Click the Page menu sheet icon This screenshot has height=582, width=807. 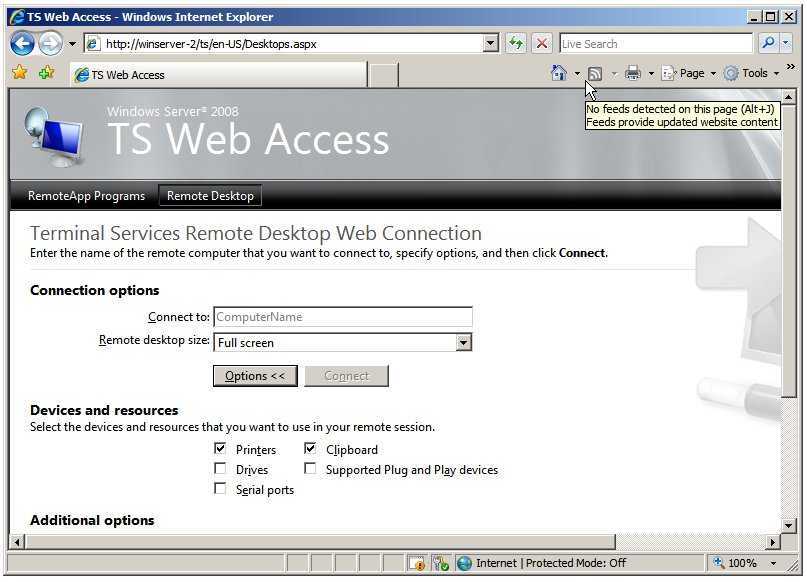pos(669,74)
